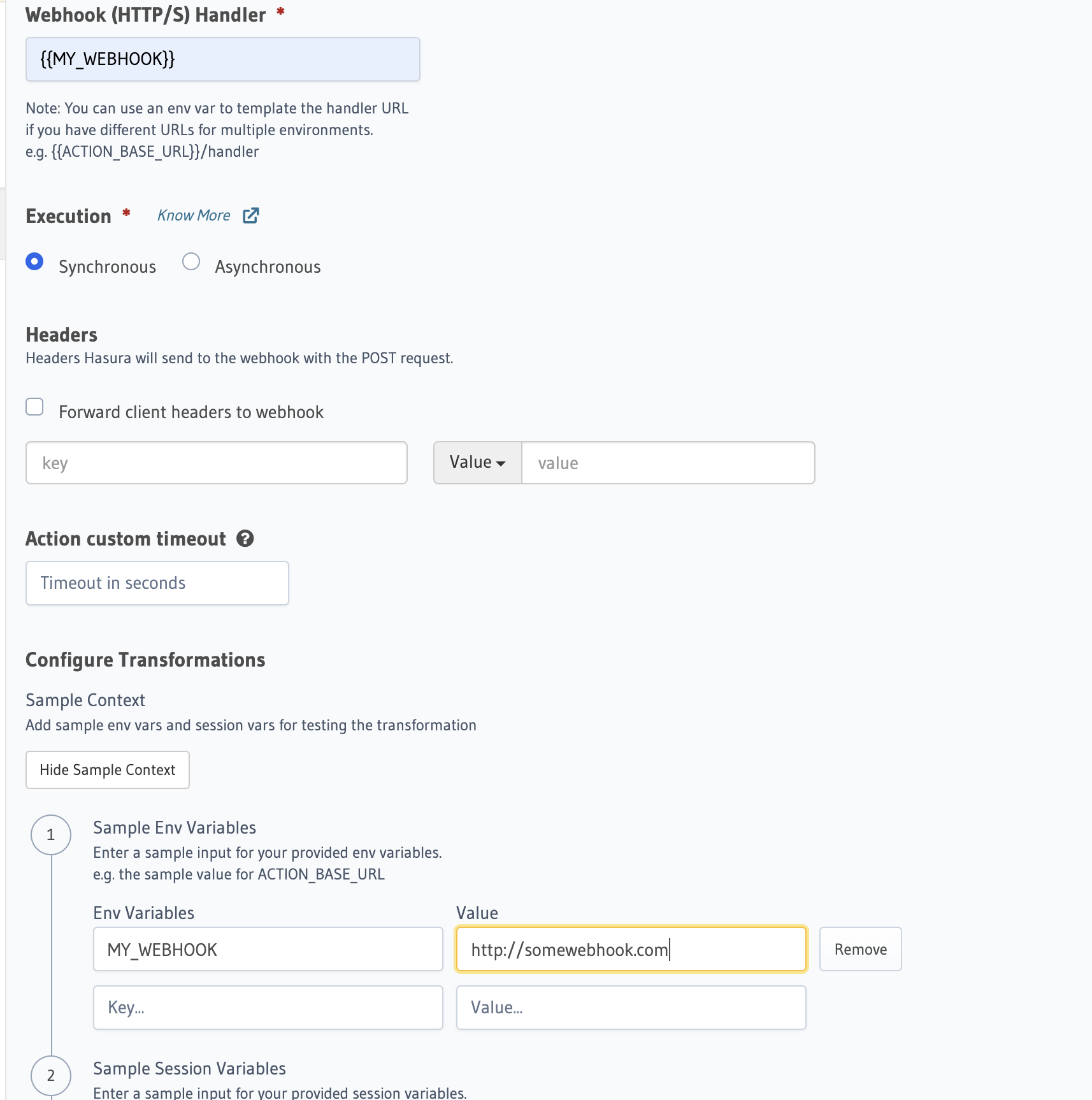Click the empty Value... env variable field
This screenshot has height=1100, width=1092.
click(x=631, y=1007)
